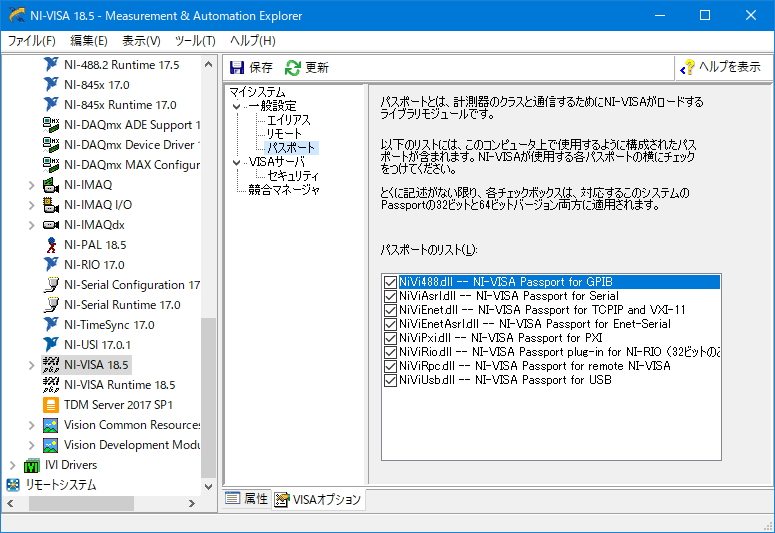
Task: Toggle the NiViEnet.dll TCPIP passport checkbox
Action: [x=390, y=310]
